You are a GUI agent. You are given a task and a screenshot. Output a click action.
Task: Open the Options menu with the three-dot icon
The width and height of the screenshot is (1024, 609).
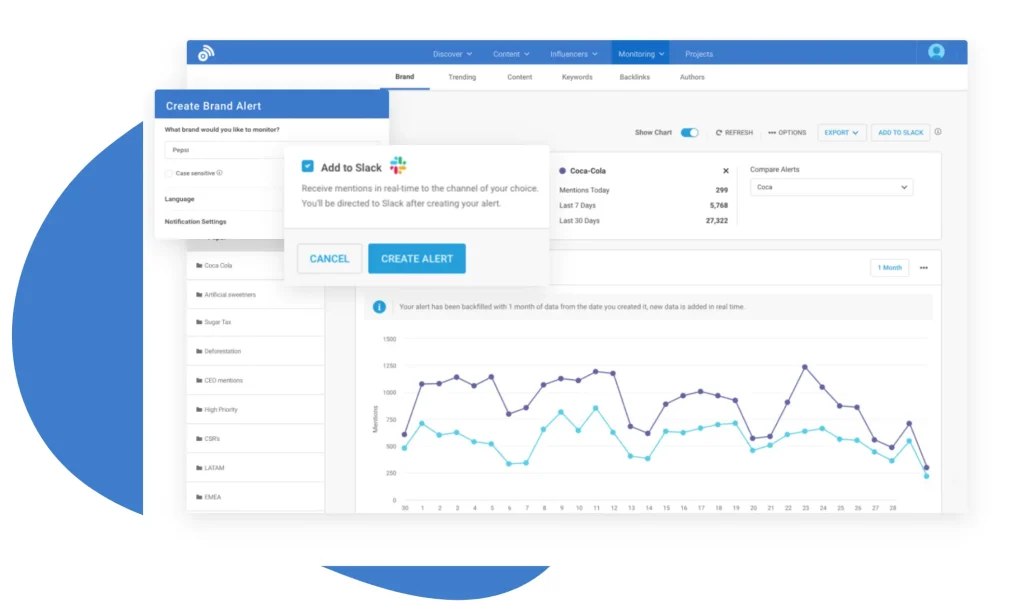[x=787, y=131]
